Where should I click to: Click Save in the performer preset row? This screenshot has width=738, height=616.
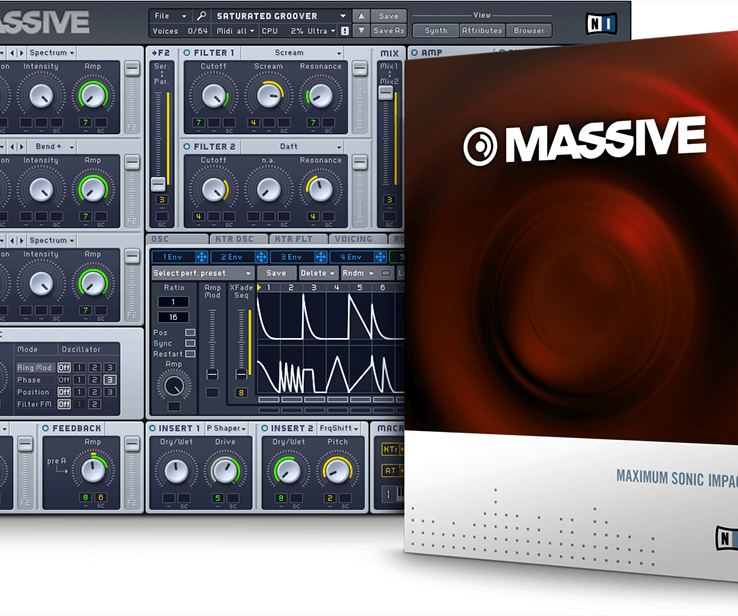276,273
